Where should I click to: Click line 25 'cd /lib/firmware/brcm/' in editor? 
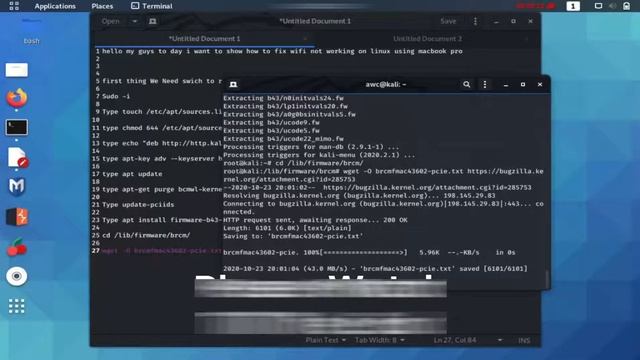(x=146, y=236)
